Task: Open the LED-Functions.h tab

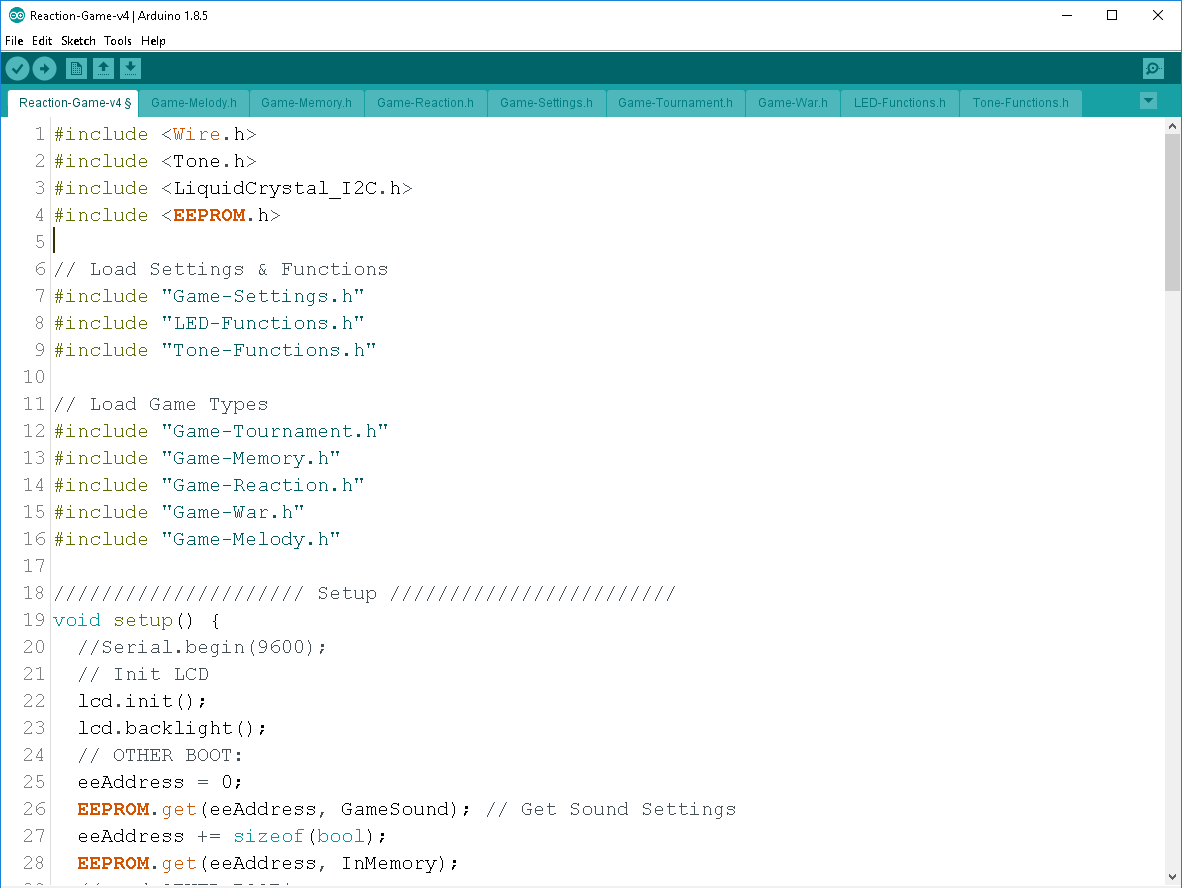Action: coord(899,102)
